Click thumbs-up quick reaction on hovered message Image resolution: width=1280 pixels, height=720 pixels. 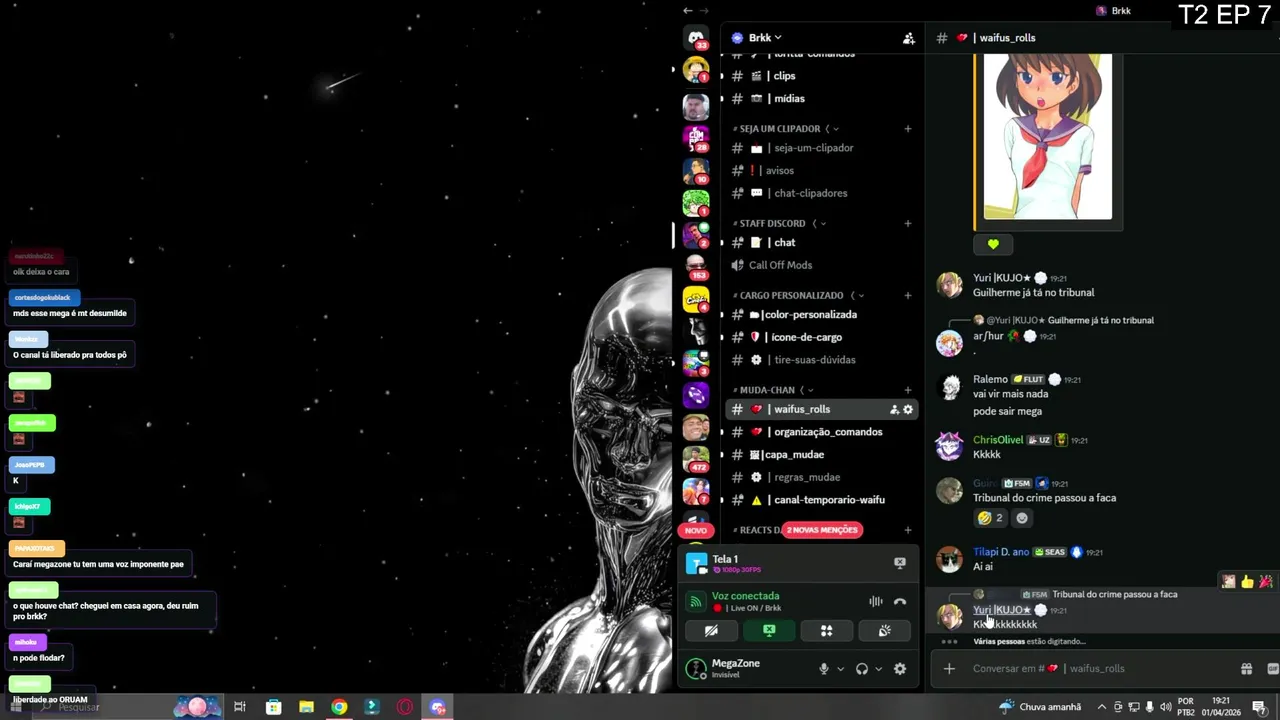pyautogui.click(x=1247, y=581)
